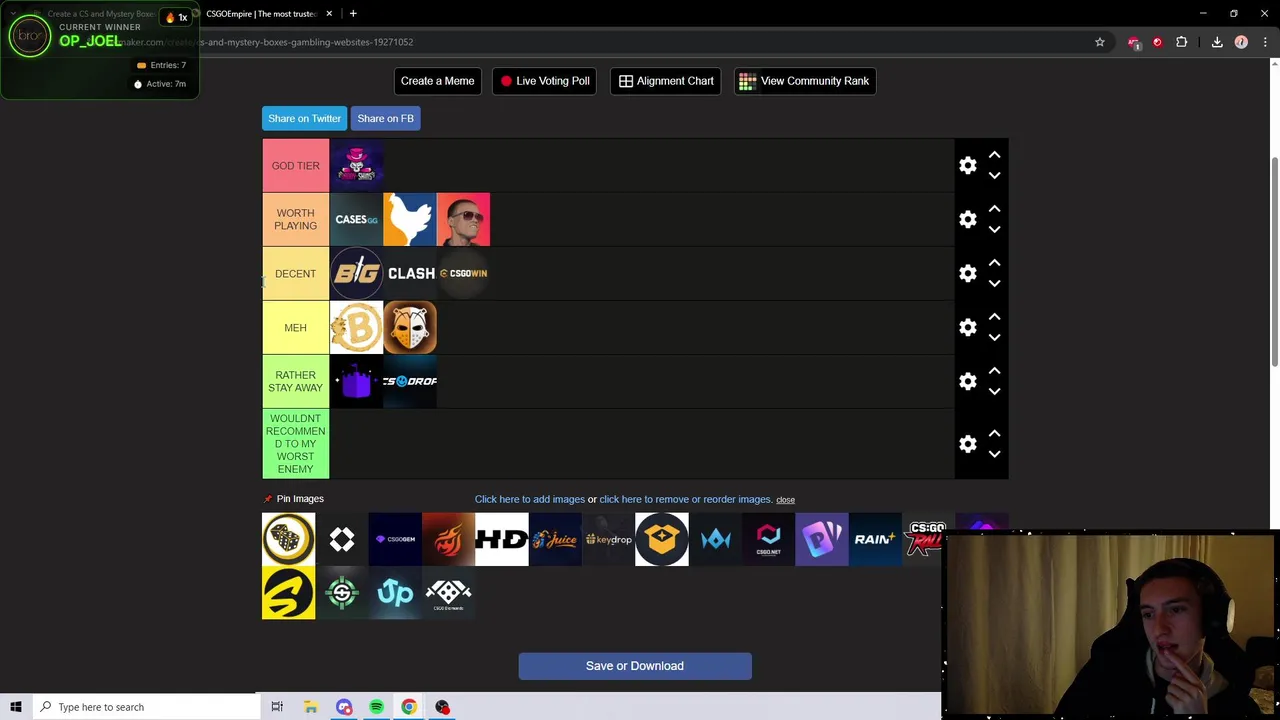The image size is (1280, 720).
Task: Move worst enemy row up with arrow
Action: coord(994,433)
